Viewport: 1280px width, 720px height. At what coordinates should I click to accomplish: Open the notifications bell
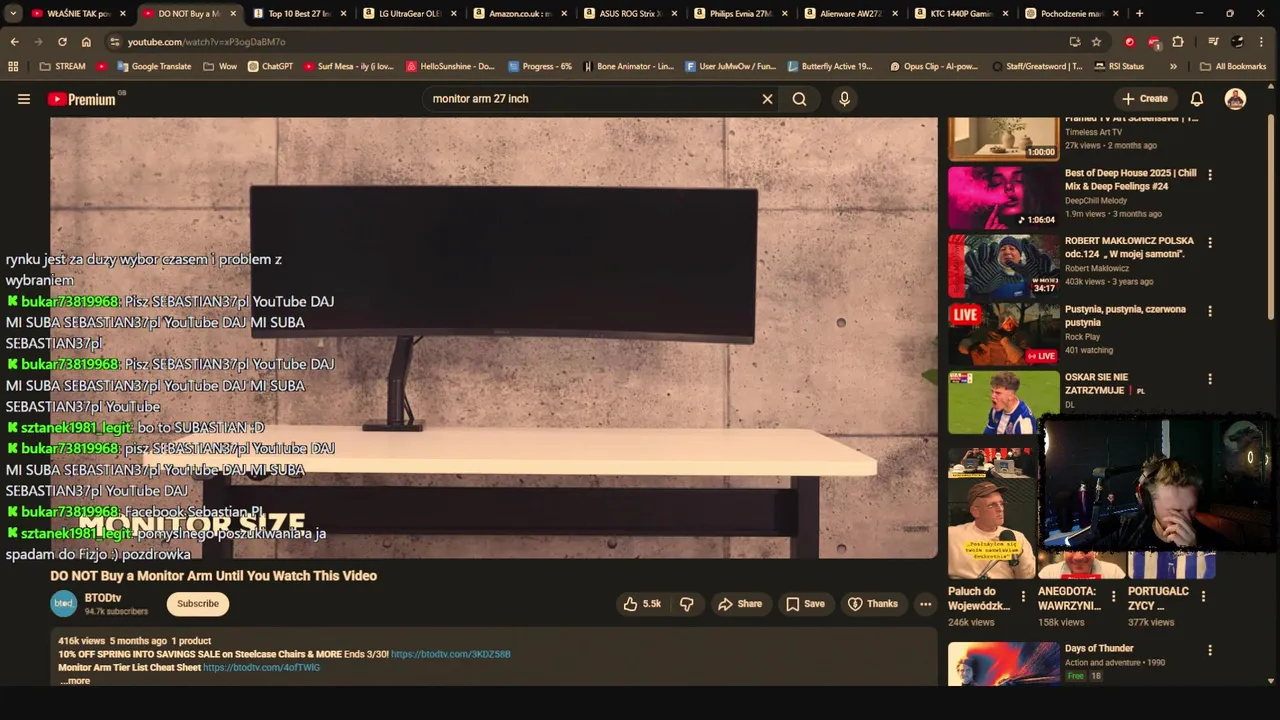tap(1196, 99)
